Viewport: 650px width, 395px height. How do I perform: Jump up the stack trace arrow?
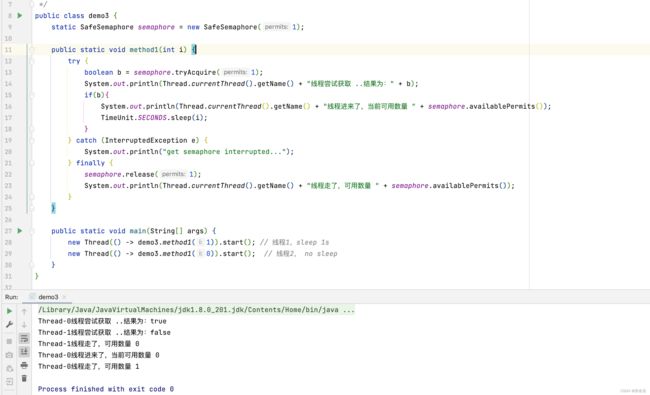(x=24, y=311)
